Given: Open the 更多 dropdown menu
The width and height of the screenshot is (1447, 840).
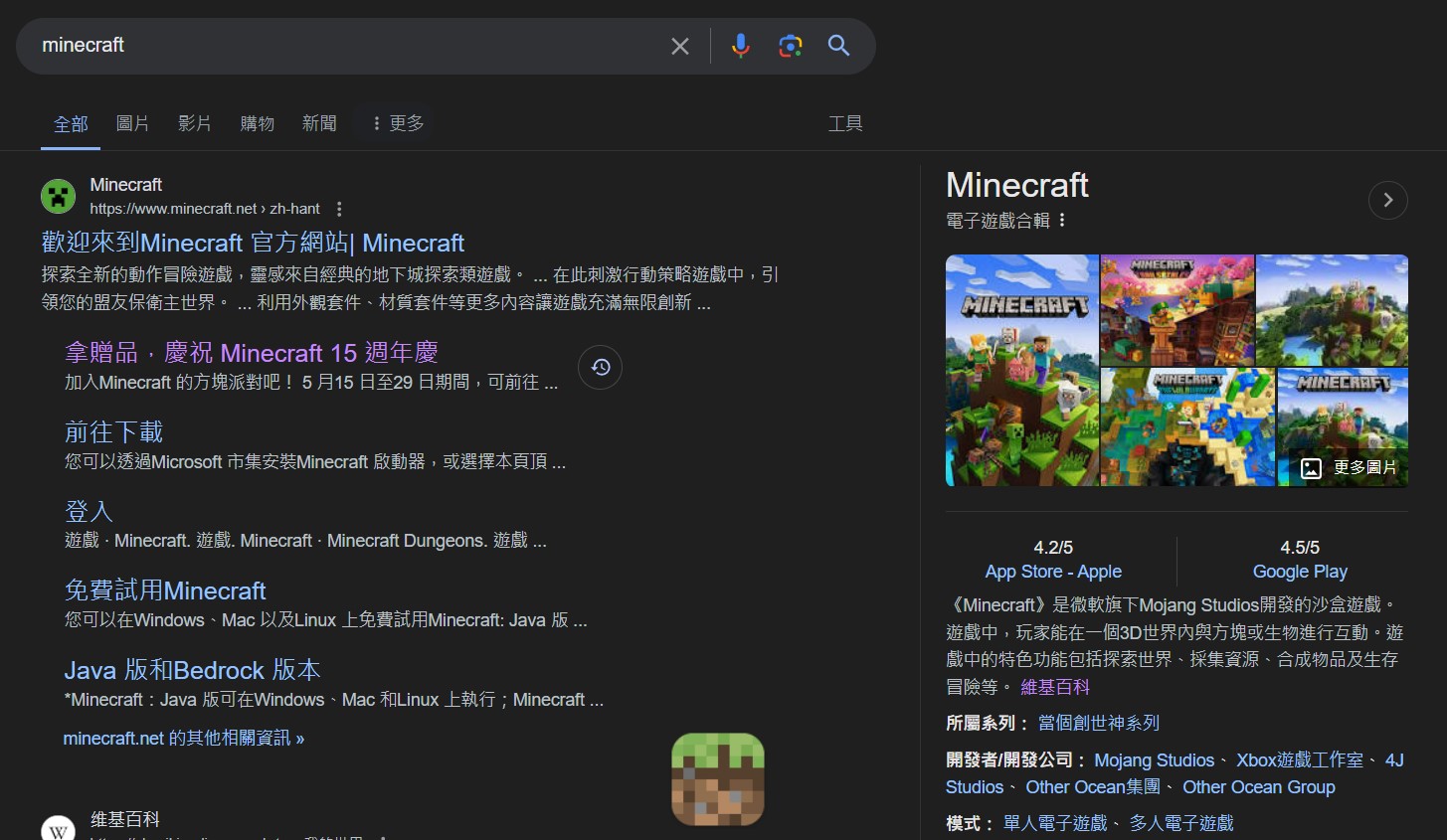Looking at the screenshot, I should click(397, 123).
